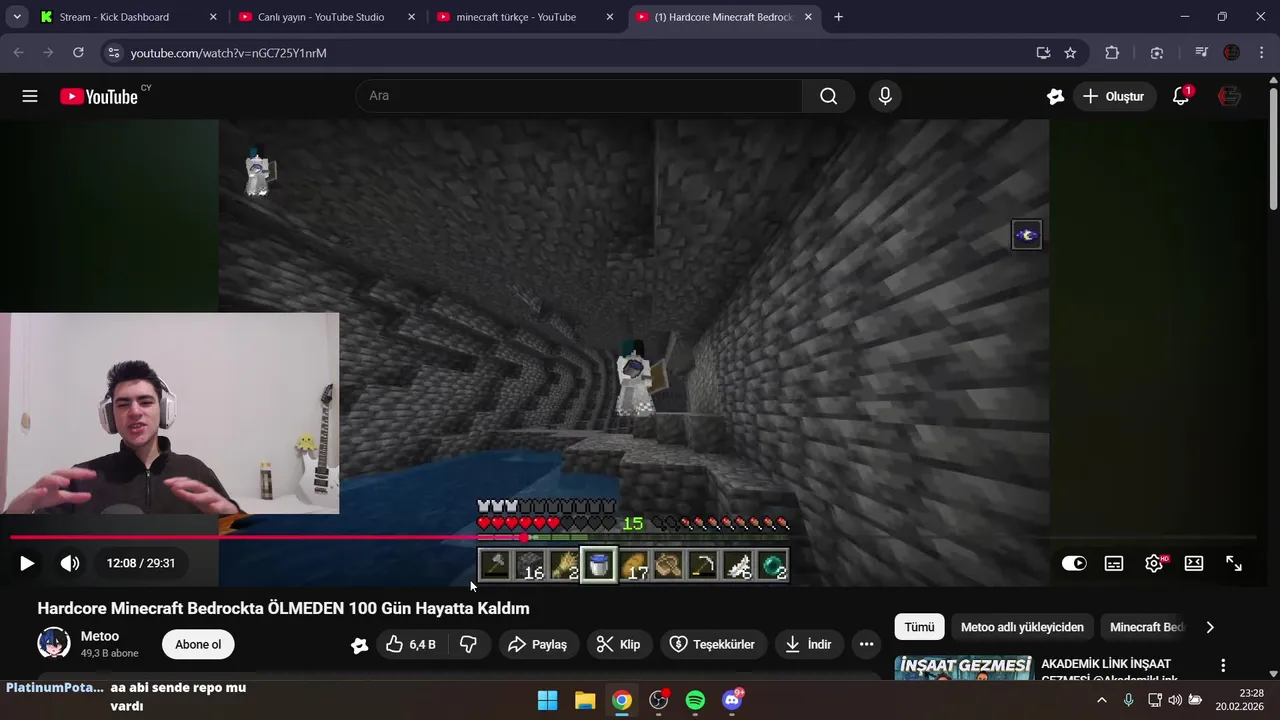Go to the YouTube home logo
This screenshot has width=1280, height=720.
coord(98,96)
